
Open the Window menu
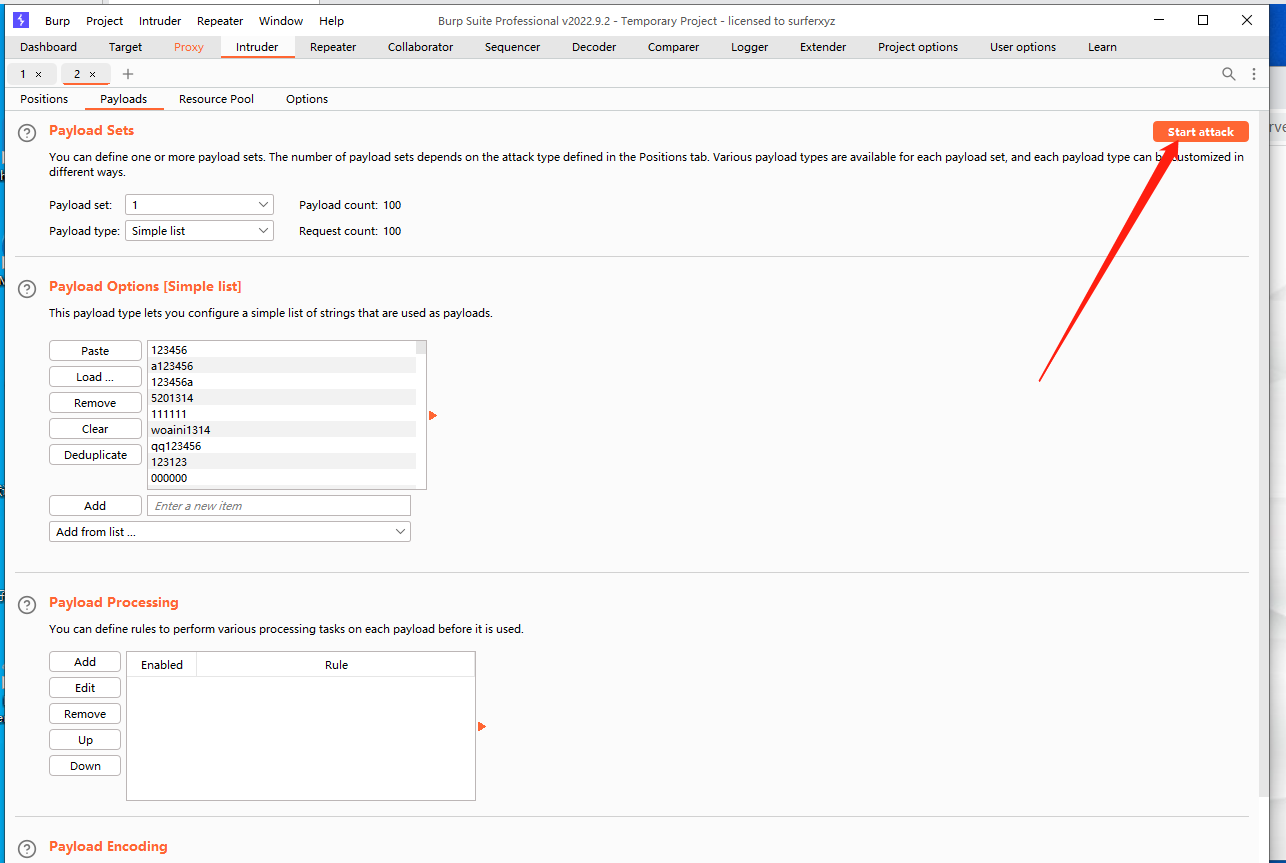click(x=281, y=21)
